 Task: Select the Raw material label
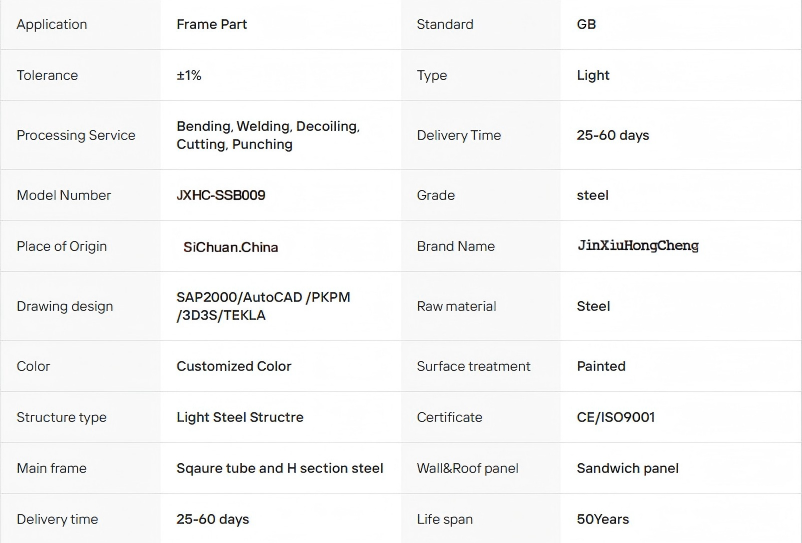coord(457,306)
